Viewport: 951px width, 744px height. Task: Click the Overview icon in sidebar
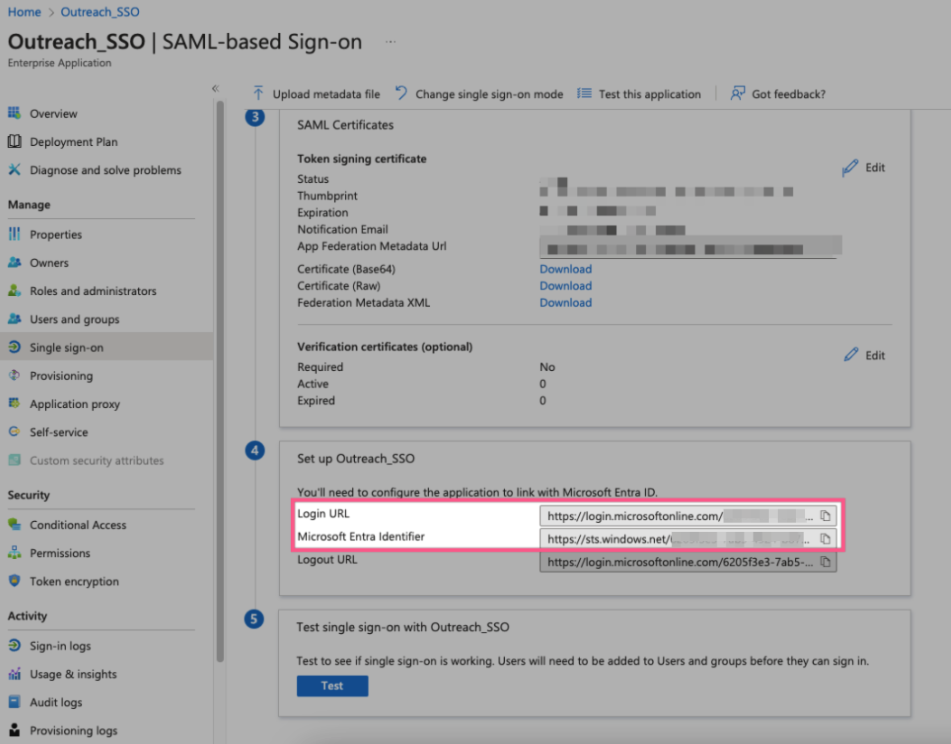14,113
